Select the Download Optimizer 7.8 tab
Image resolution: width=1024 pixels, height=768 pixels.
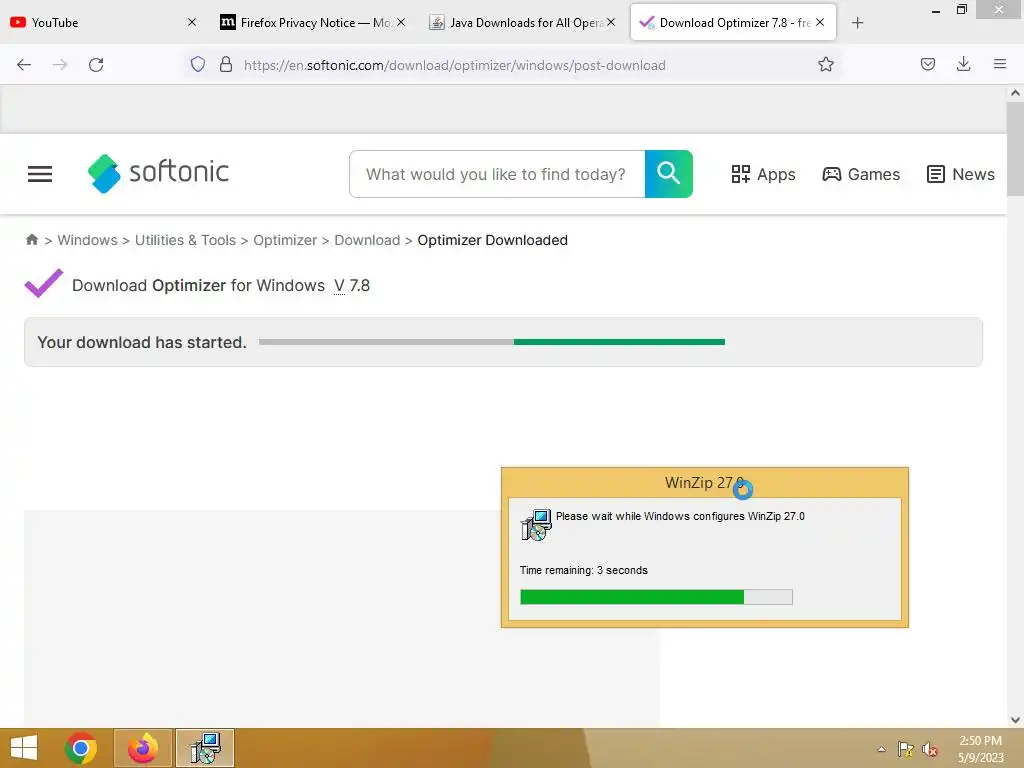click(733, 23)
